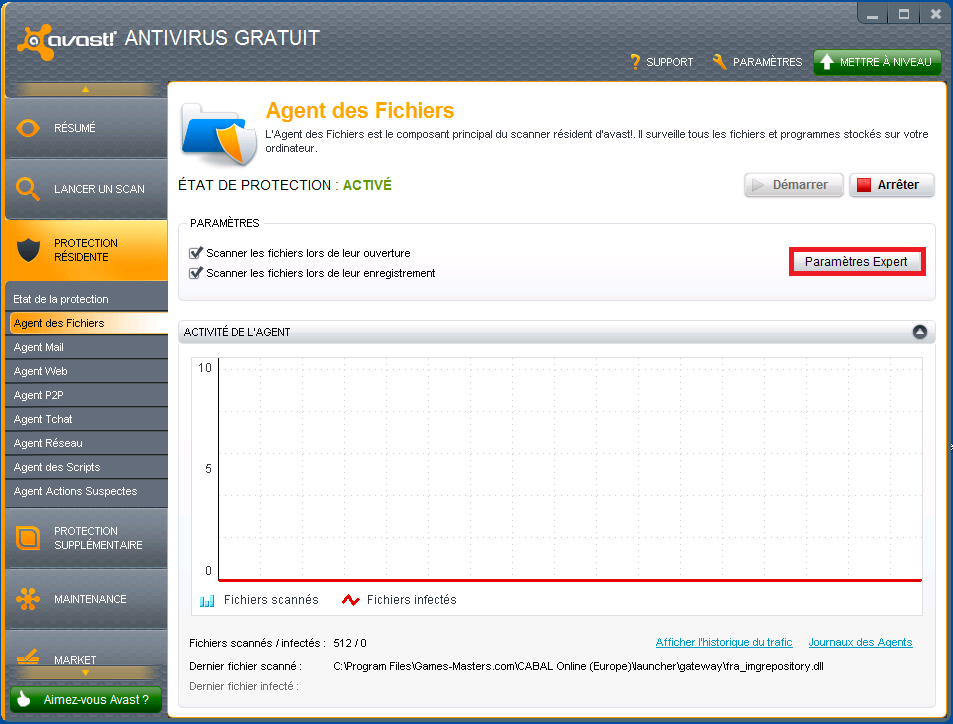Screen dimensions: 953x724
Task: Open Lancer un scan section
Action: coord(86,188)
